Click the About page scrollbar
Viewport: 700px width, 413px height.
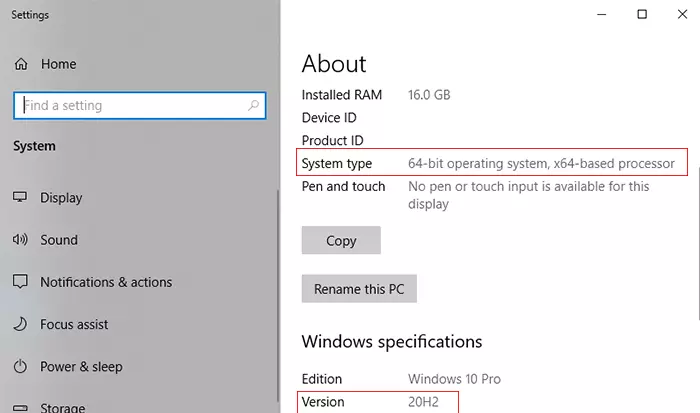click(x=698, y=245)
